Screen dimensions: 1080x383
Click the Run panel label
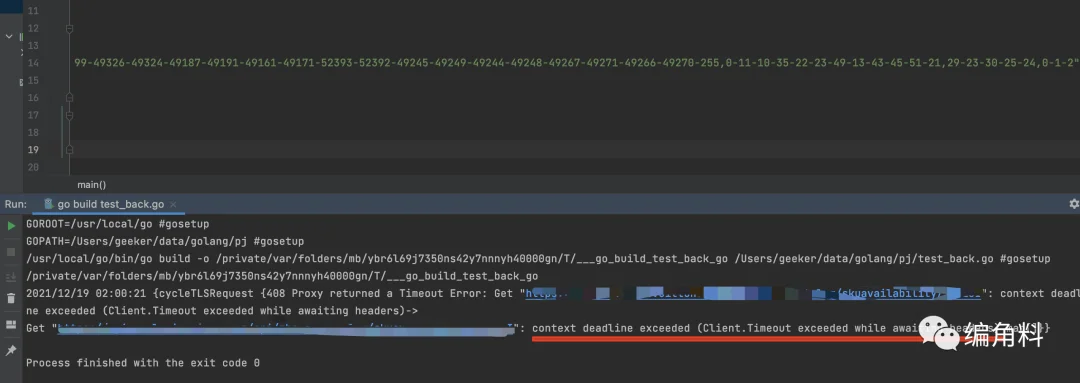[x=15, y=205]
